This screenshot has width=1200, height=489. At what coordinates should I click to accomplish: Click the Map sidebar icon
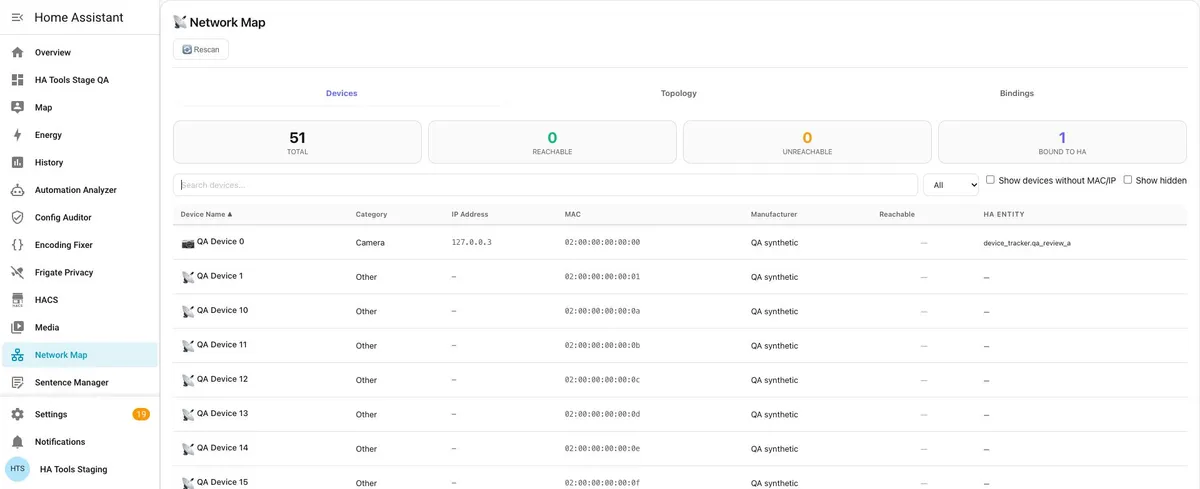point(17,107)
